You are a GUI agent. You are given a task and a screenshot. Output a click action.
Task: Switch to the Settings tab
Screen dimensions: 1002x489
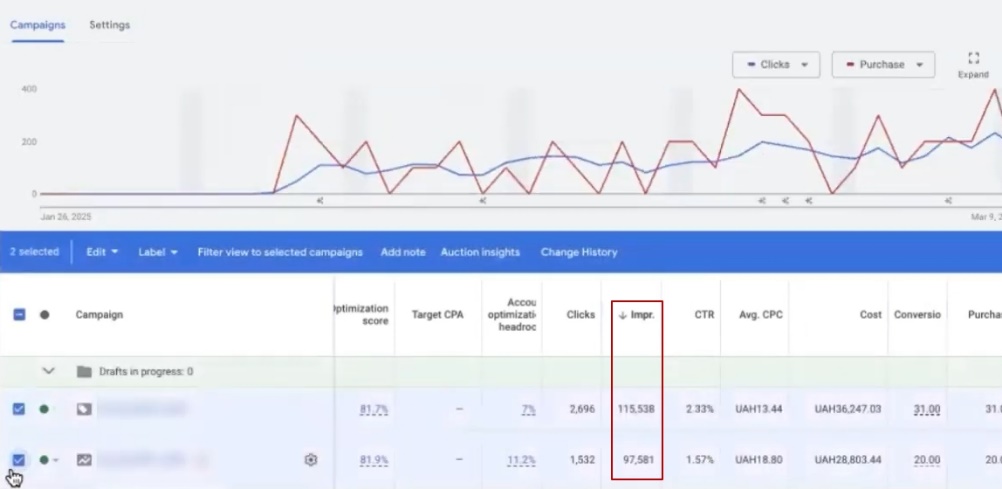tap(109, 25)
